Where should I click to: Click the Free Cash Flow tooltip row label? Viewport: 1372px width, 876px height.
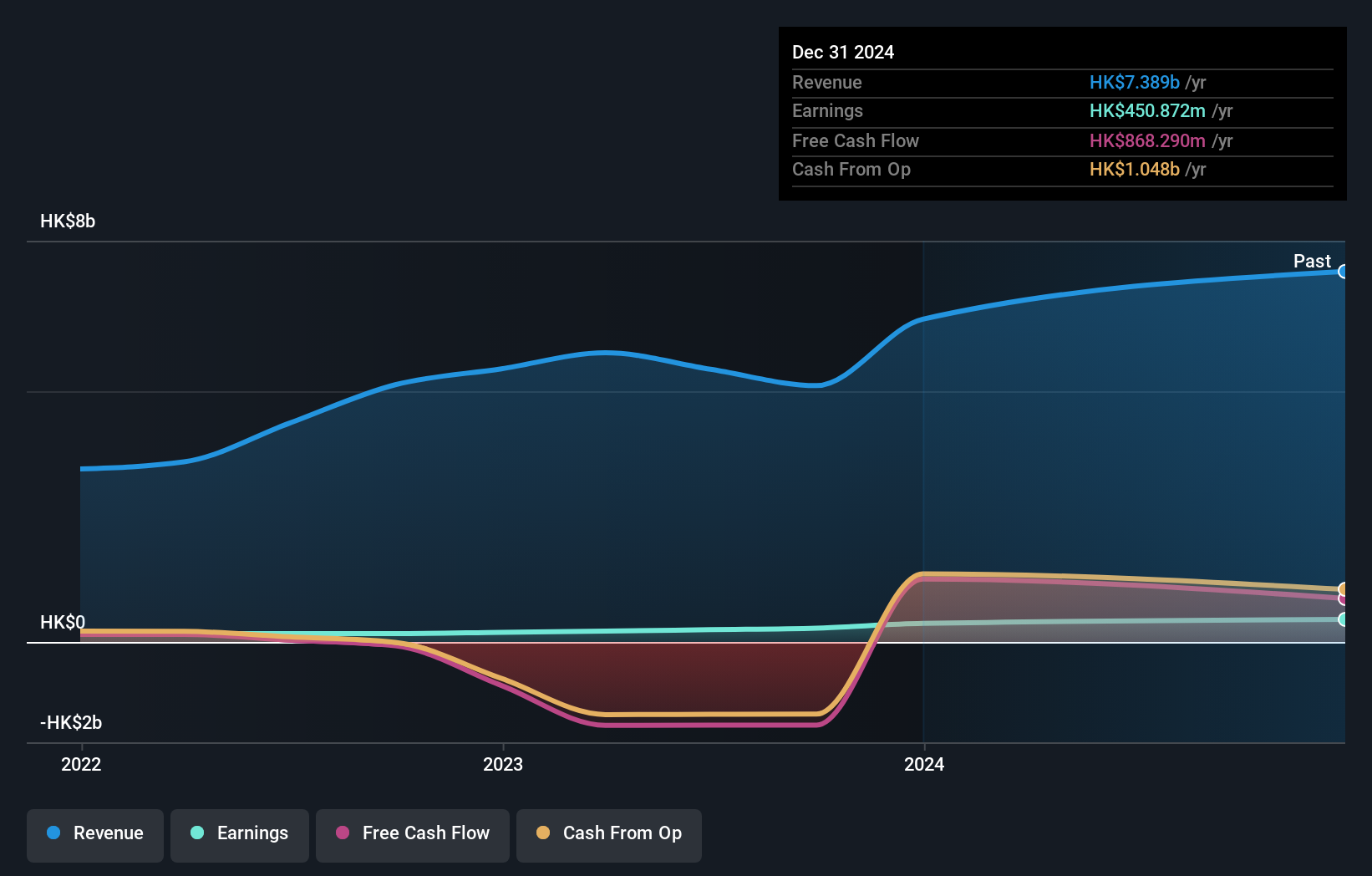[856, 141]
